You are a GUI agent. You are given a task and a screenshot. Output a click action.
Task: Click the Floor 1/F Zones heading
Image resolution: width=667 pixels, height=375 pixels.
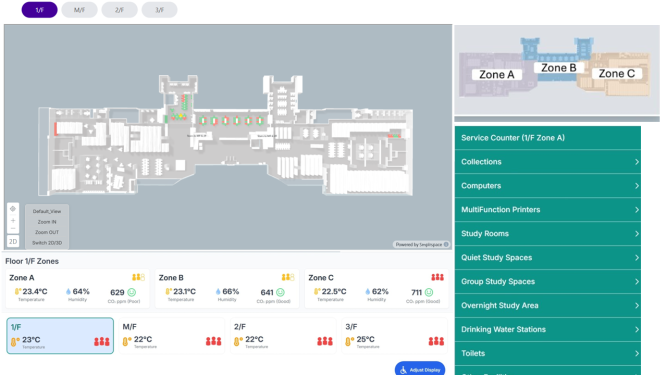coord(32,261)
